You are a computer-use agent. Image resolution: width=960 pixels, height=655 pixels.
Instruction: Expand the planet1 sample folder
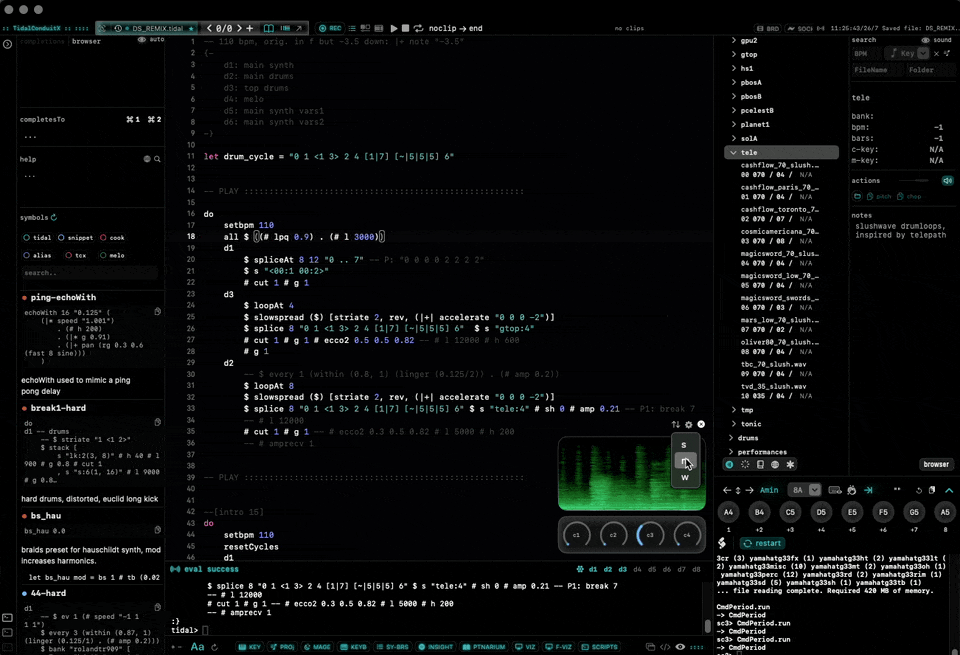[733, 124]
